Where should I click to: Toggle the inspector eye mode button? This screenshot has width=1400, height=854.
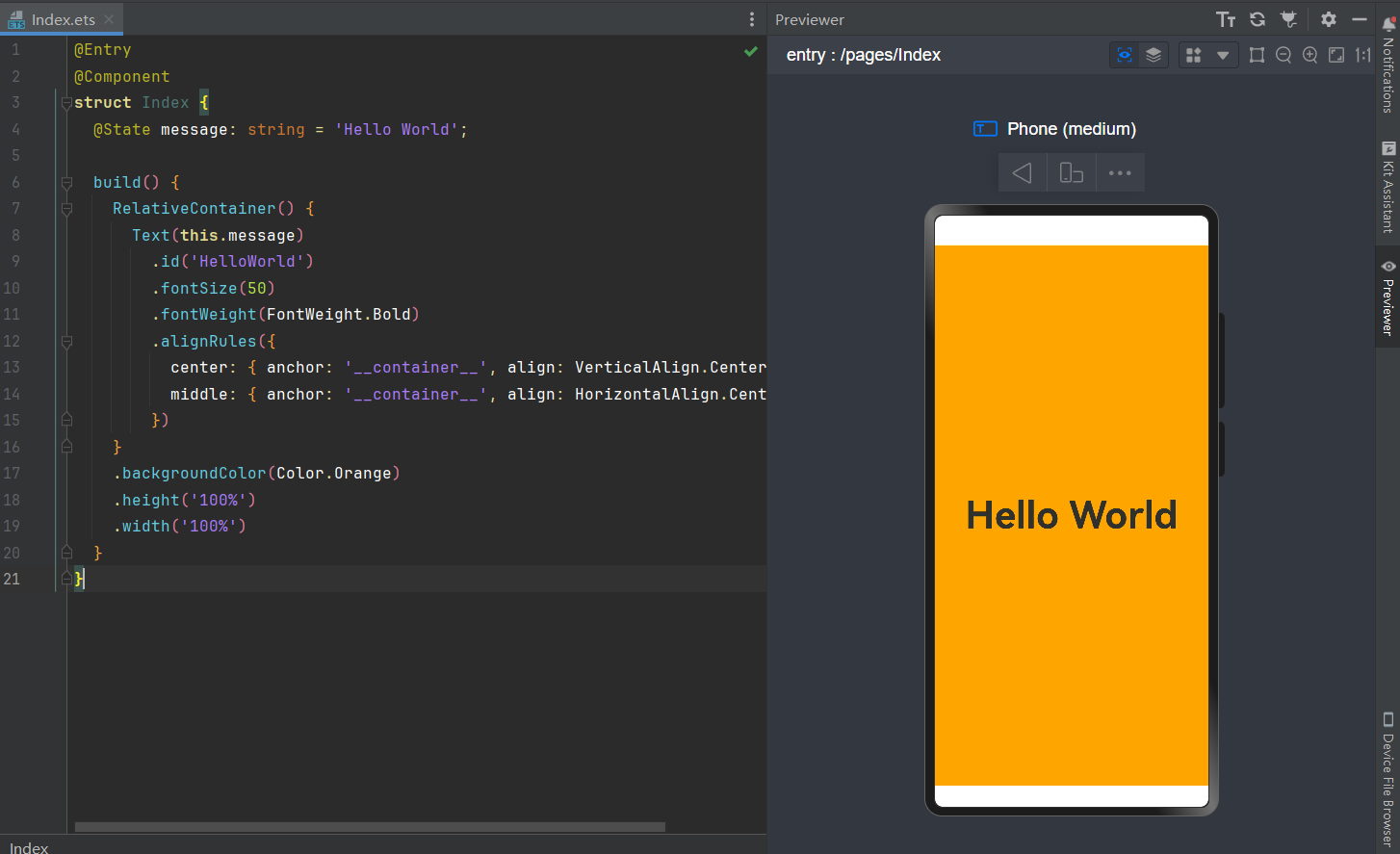1125,55
